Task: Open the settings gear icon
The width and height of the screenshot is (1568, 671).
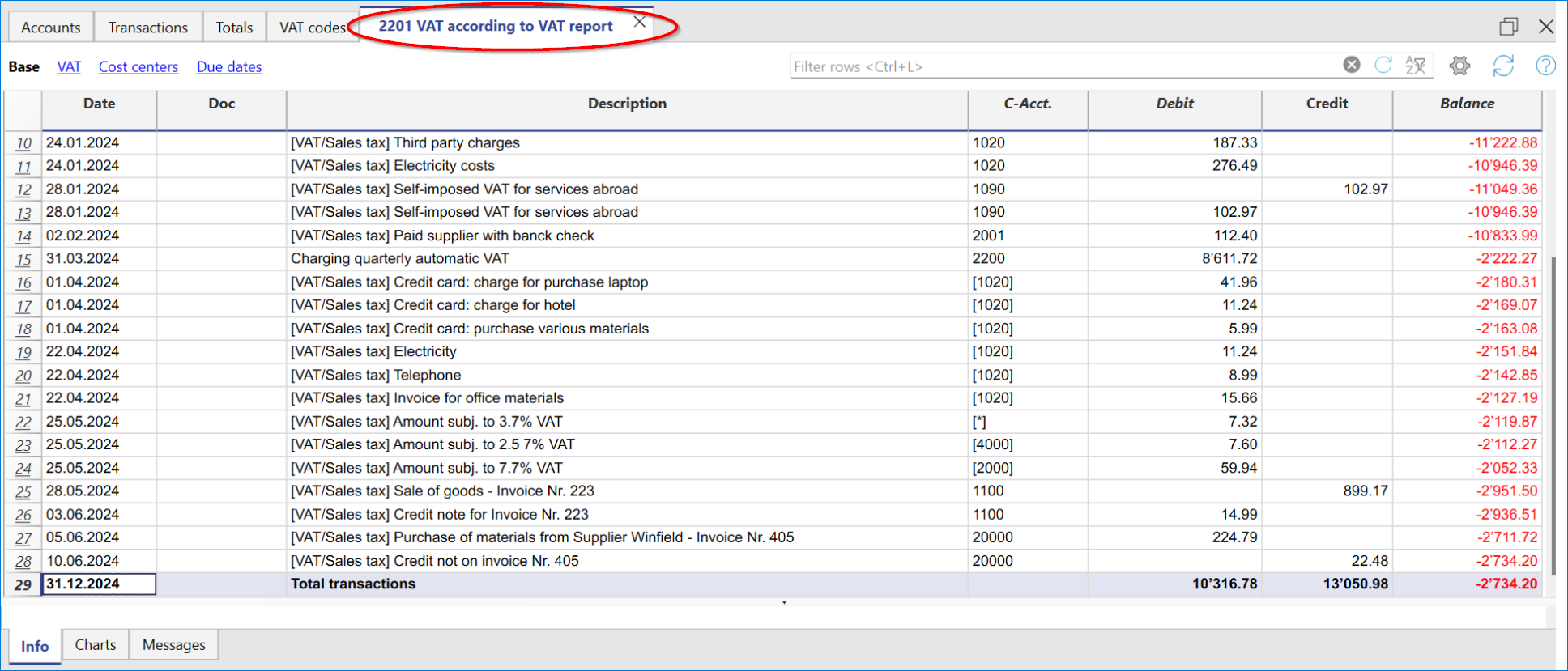Action: click(1459, 66)
